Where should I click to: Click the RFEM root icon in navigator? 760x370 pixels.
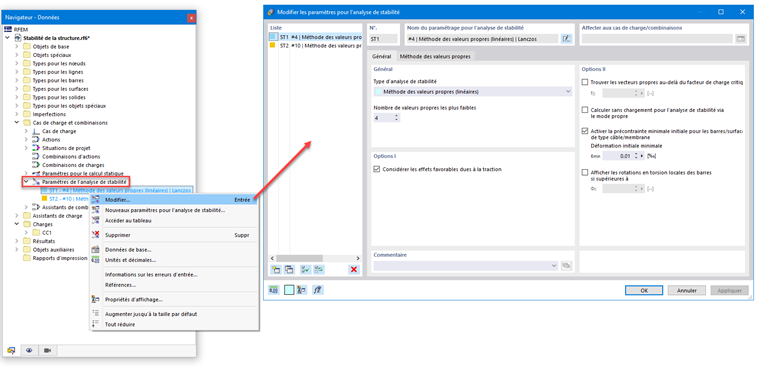[x=7, y=30]
